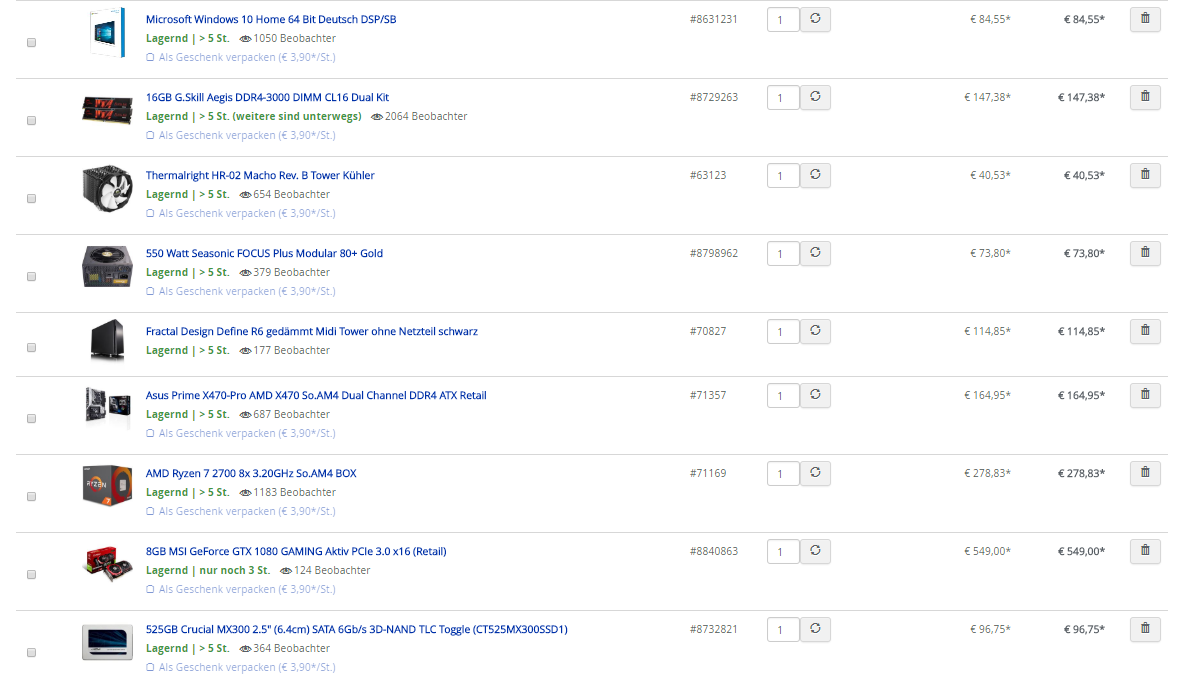Delete the AMD Ryzen 7 2700 from cart
Screen dimensions: 1197x688
point(1144,473)
